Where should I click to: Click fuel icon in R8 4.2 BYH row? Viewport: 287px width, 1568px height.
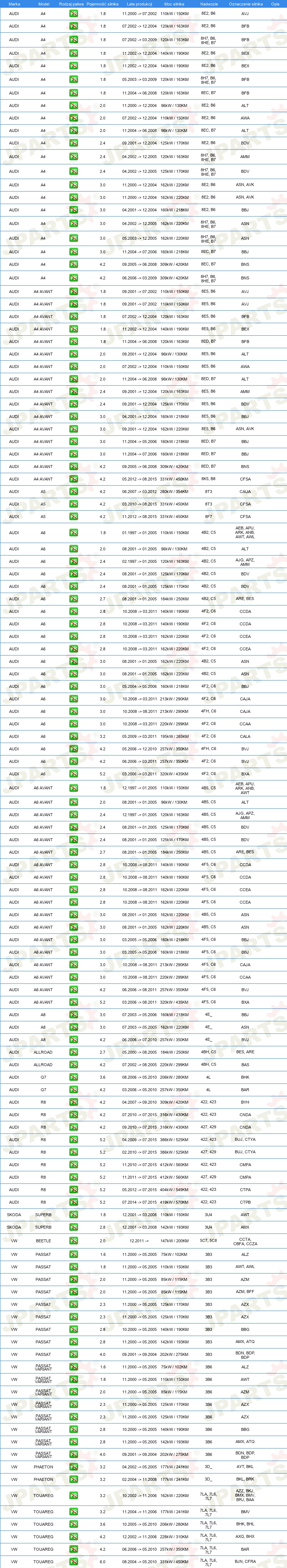point(73,1102)
